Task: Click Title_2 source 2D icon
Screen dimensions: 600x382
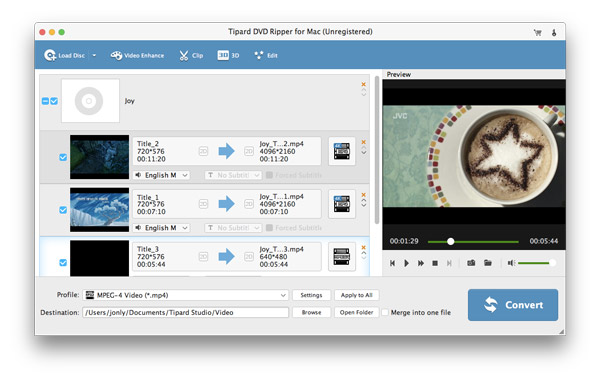Action: (203, 151)
